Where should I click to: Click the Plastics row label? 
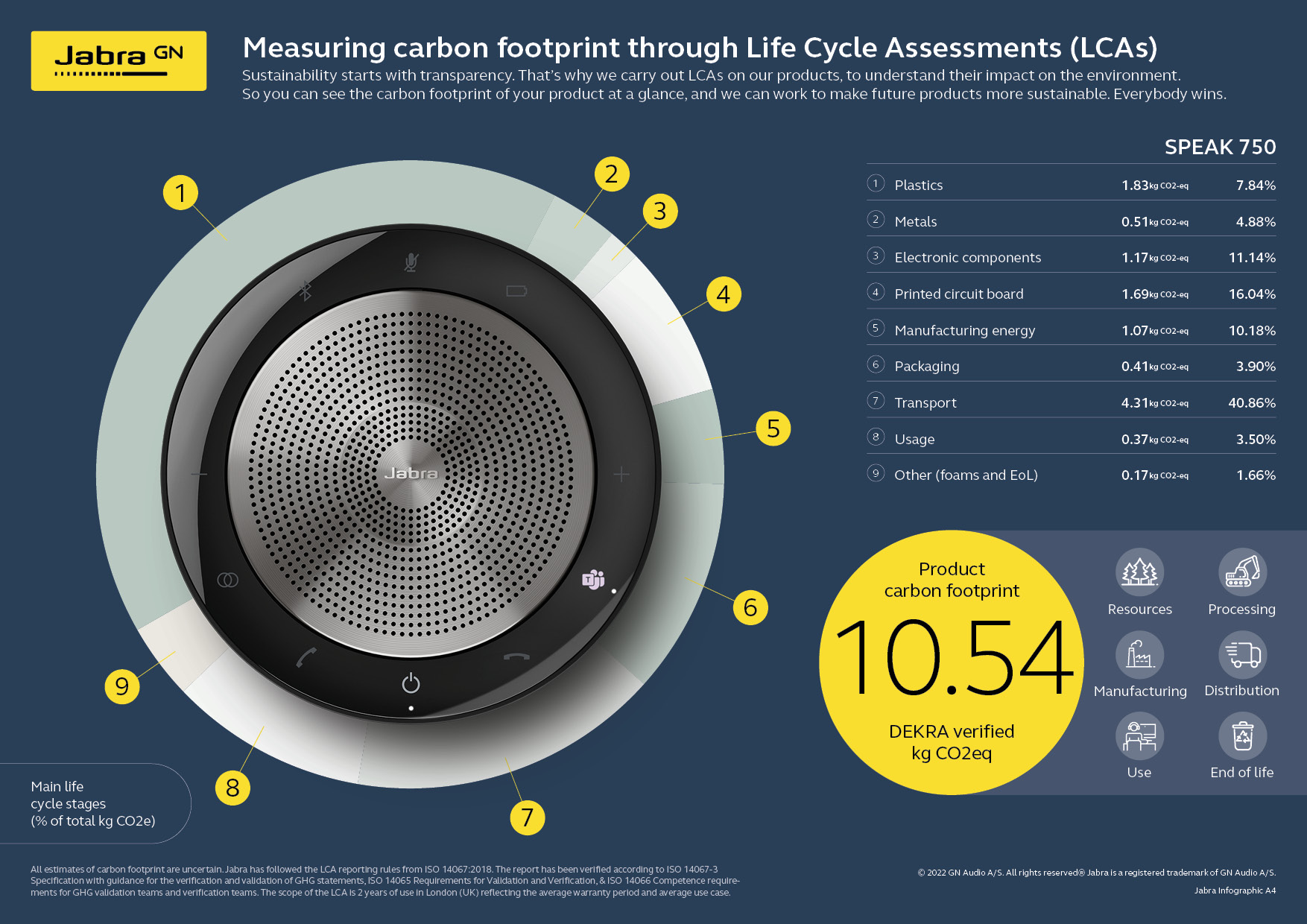point(919,185)
